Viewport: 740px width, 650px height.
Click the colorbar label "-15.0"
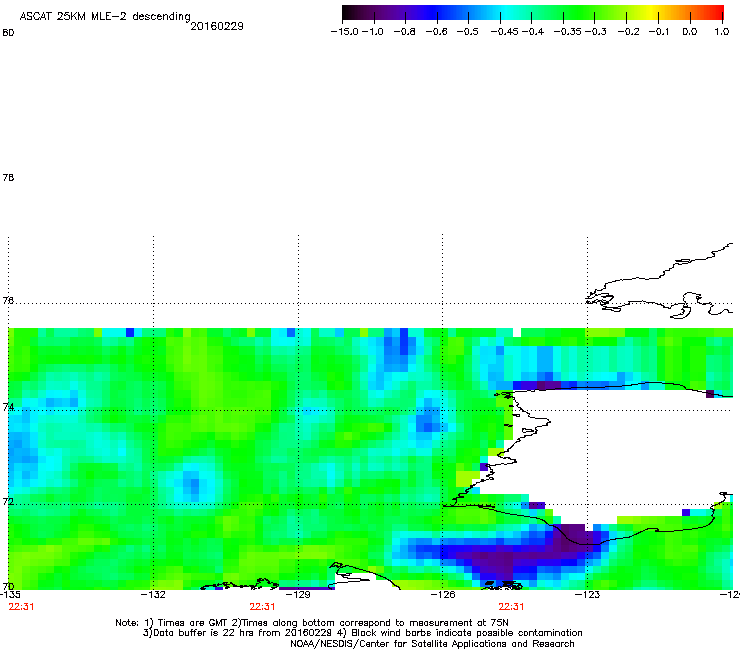345,32
